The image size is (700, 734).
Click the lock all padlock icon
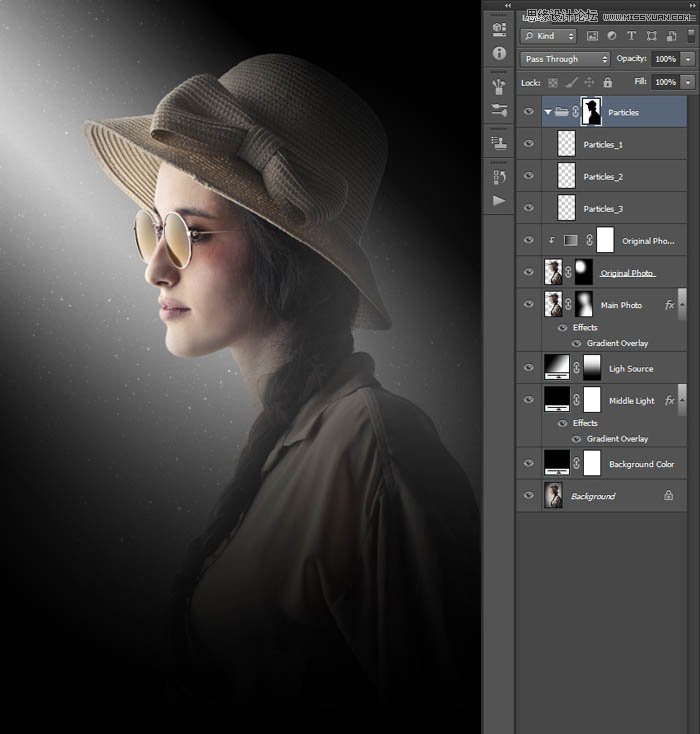click(x=606, y=82)
